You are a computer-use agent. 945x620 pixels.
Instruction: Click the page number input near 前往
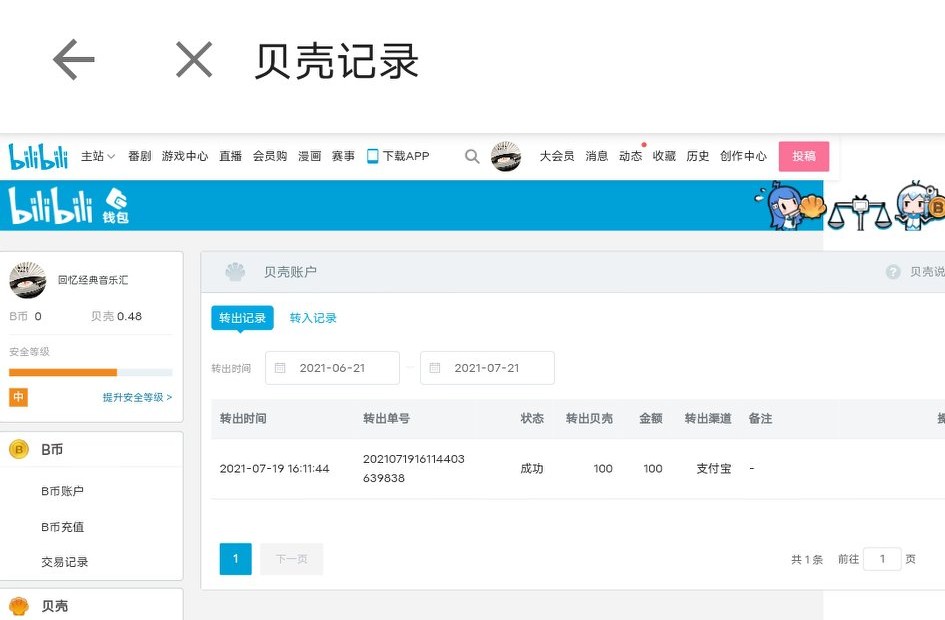[x=881, y=559]
